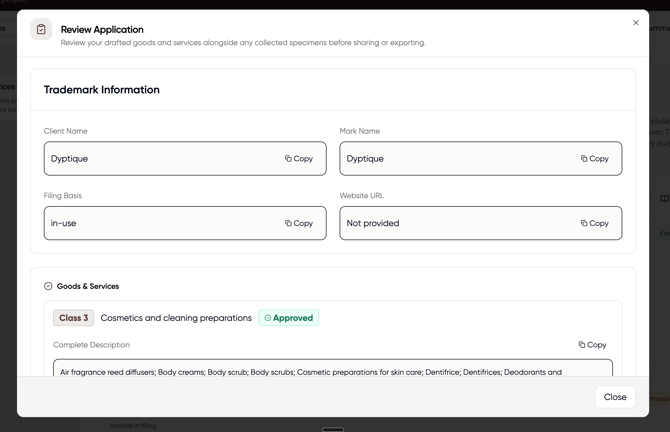Click the Class 3 badge
The height and width of the screenshot is (432, 670).
73,318
